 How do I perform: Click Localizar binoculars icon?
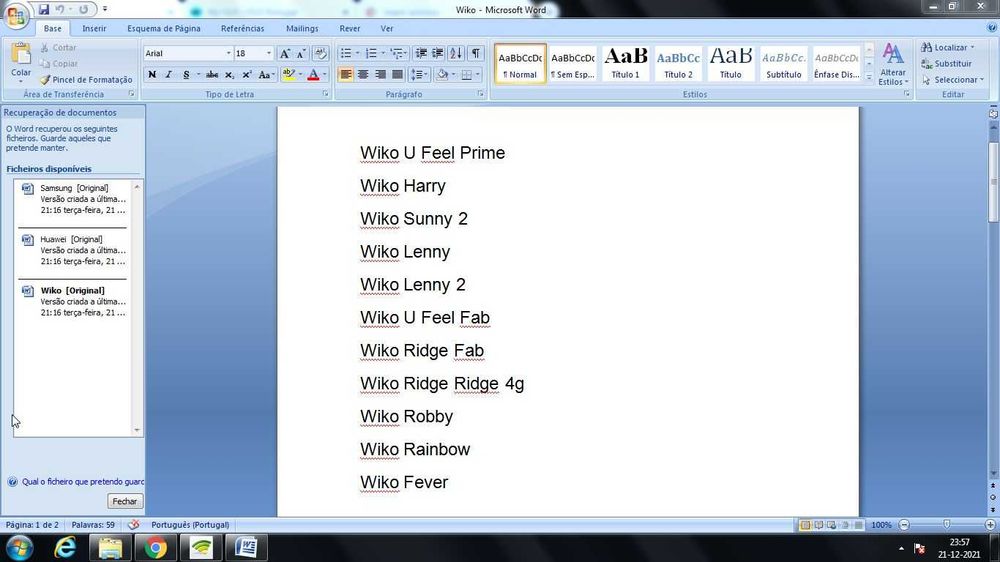point(927,47)
